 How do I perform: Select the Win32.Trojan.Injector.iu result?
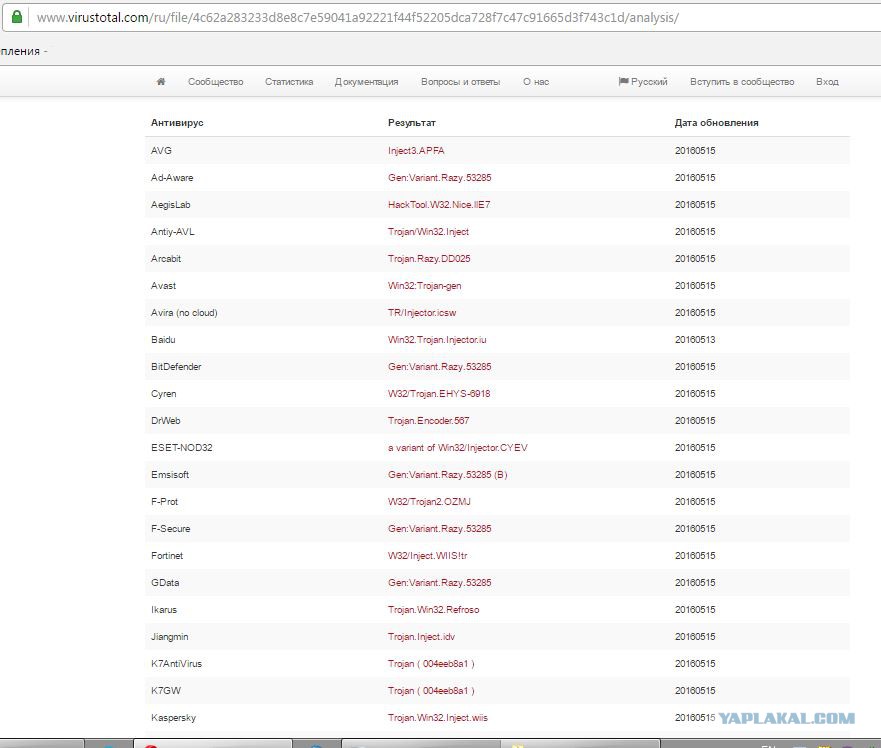coord(437,339)
